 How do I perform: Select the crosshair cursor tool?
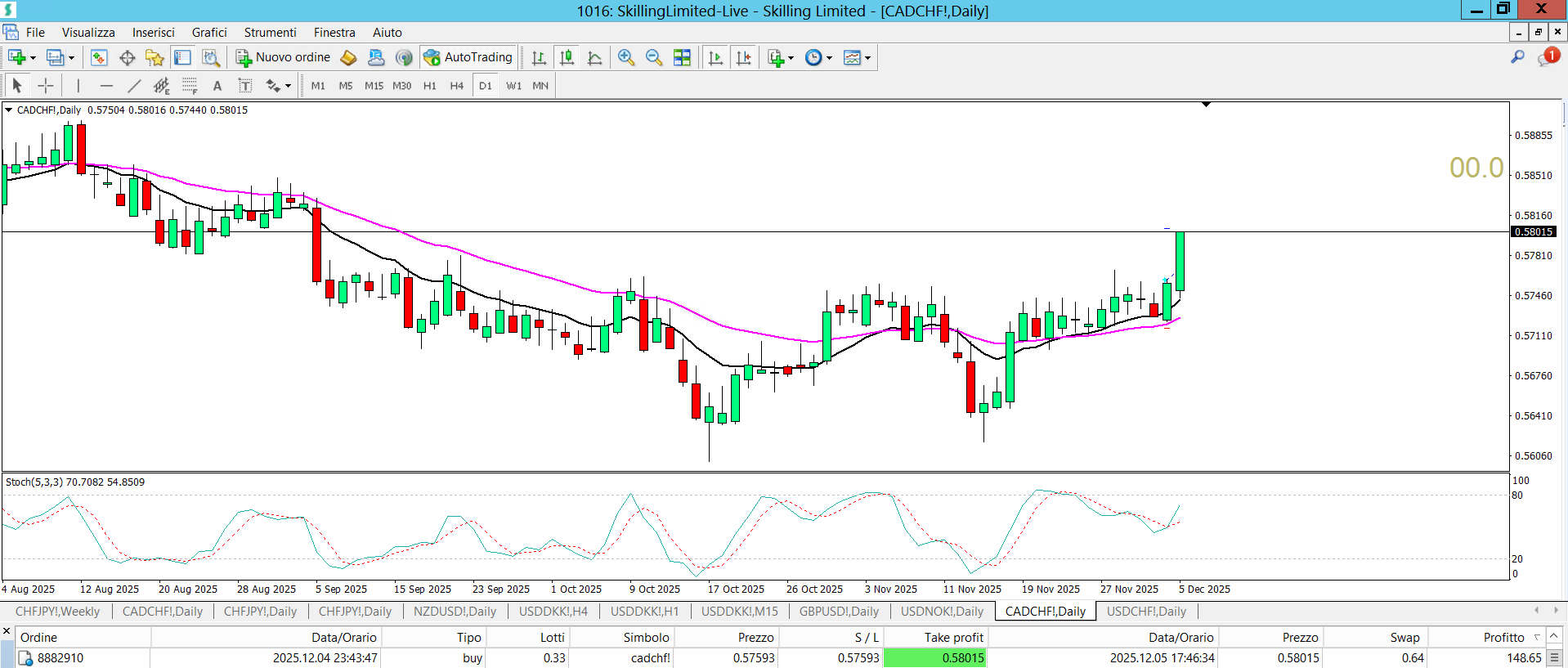pyautogui.click(x=46, y=86)
